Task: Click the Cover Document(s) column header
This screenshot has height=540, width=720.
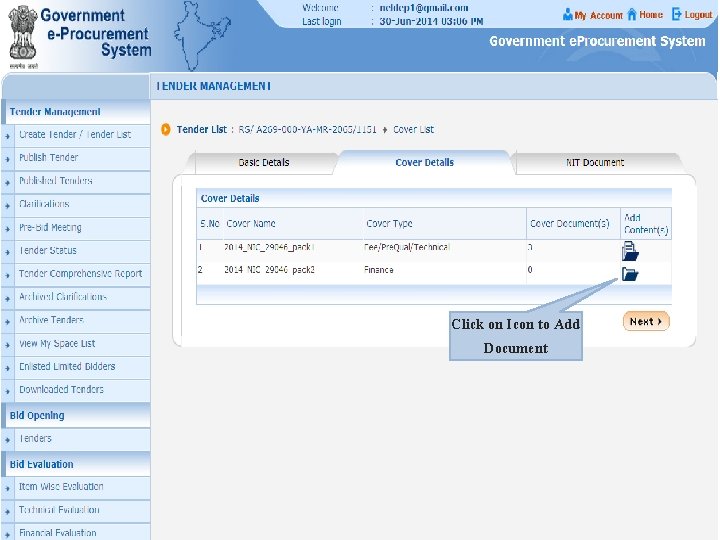Action: click(x=569, y=224)
